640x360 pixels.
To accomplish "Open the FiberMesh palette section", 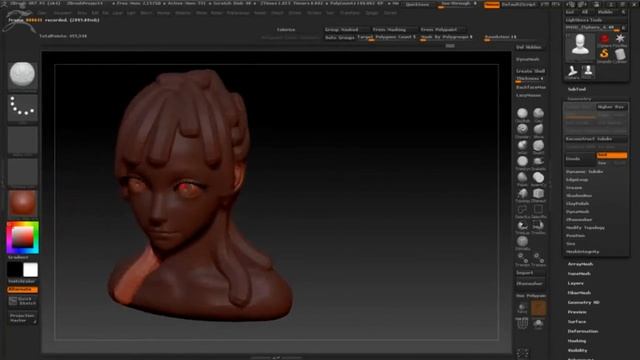I will [579, 293].
